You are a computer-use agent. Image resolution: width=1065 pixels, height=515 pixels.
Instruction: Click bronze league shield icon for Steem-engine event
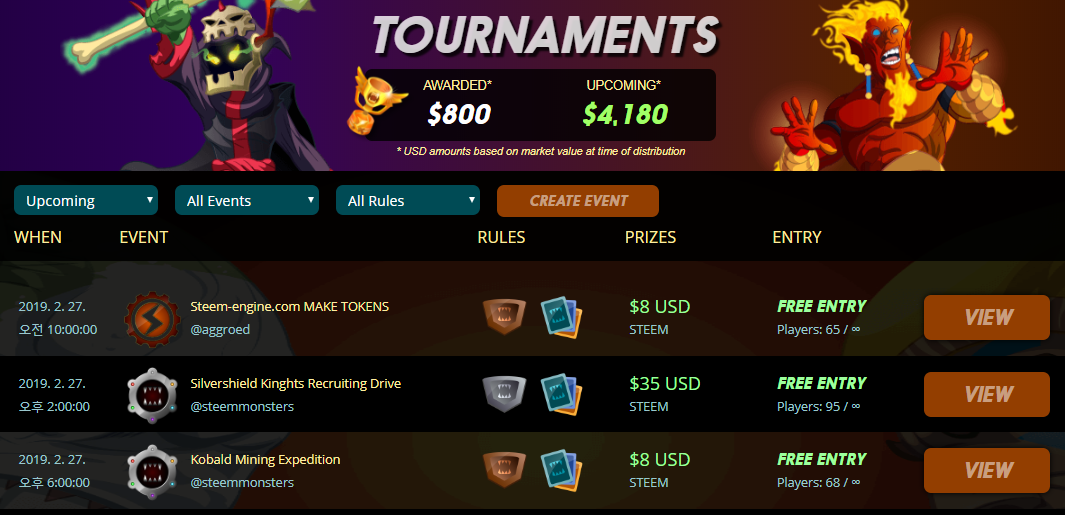pyautogui.click(x=505, y=317)
